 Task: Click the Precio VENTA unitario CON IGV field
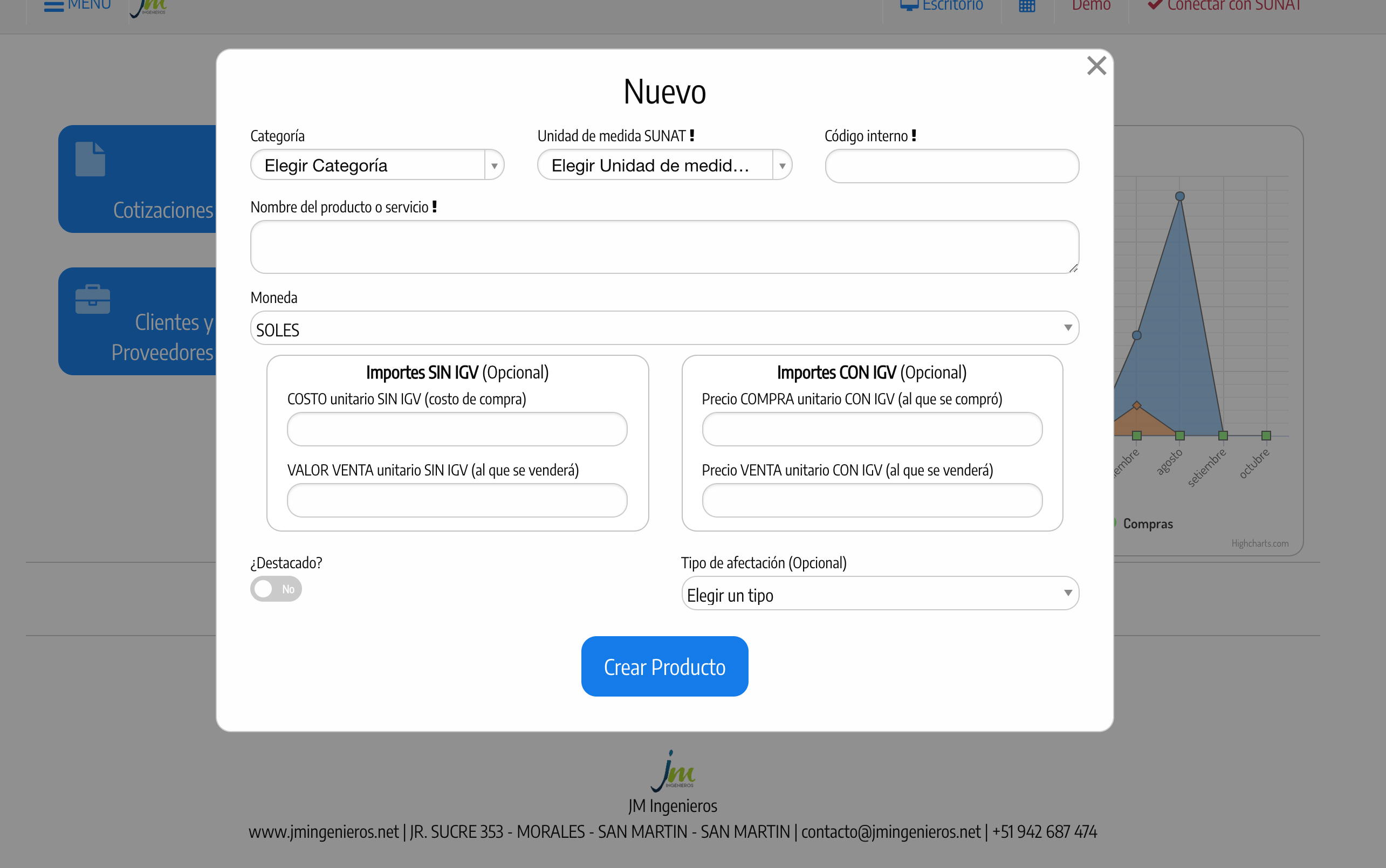pos(872,501)
